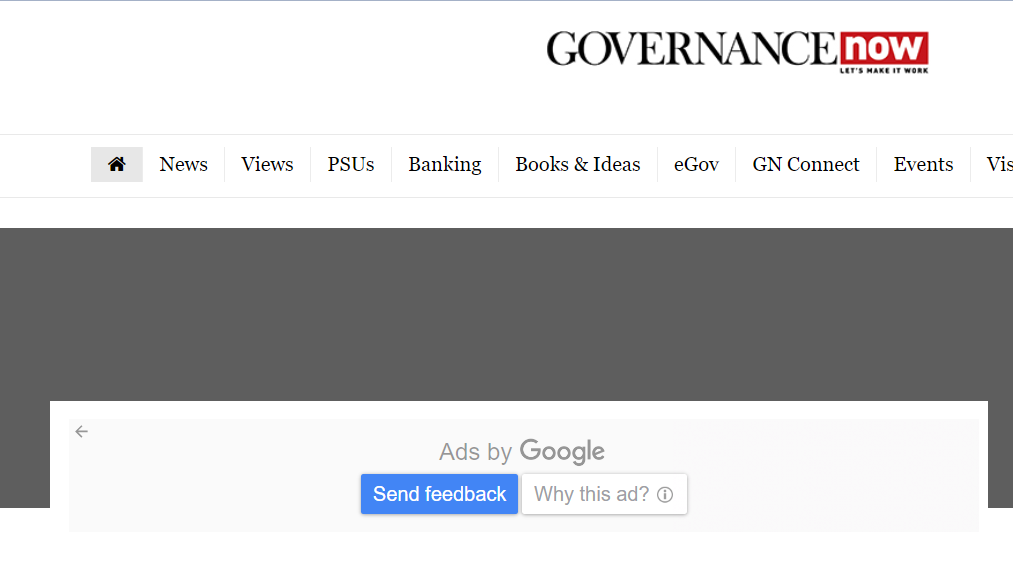This screenshot has height=565, width=1013.
Task: Click the Ads by Google label
Action: (x=522, y=451)
